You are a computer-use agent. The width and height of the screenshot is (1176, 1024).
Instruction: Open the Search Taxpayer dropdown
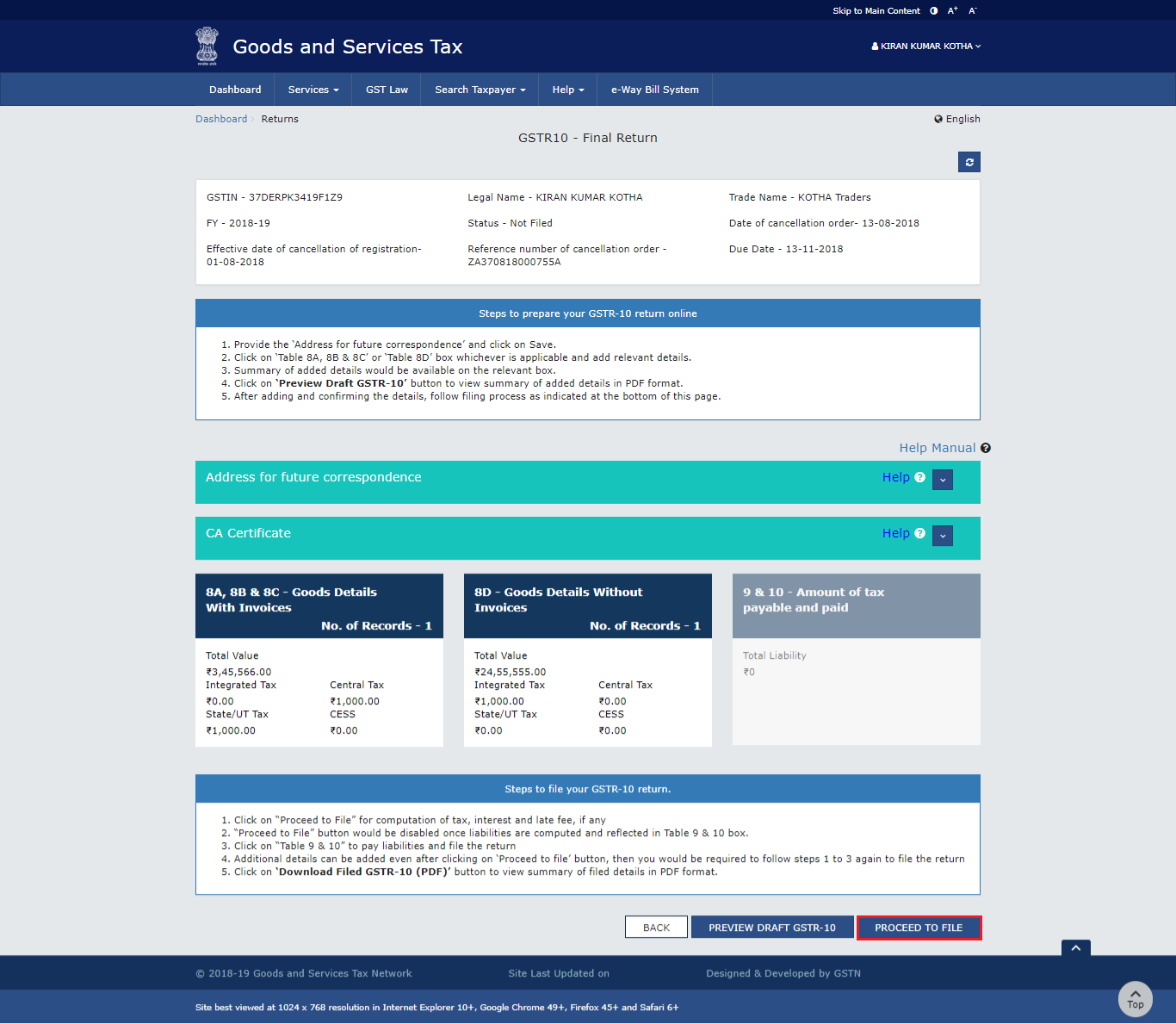pos(479,89)
